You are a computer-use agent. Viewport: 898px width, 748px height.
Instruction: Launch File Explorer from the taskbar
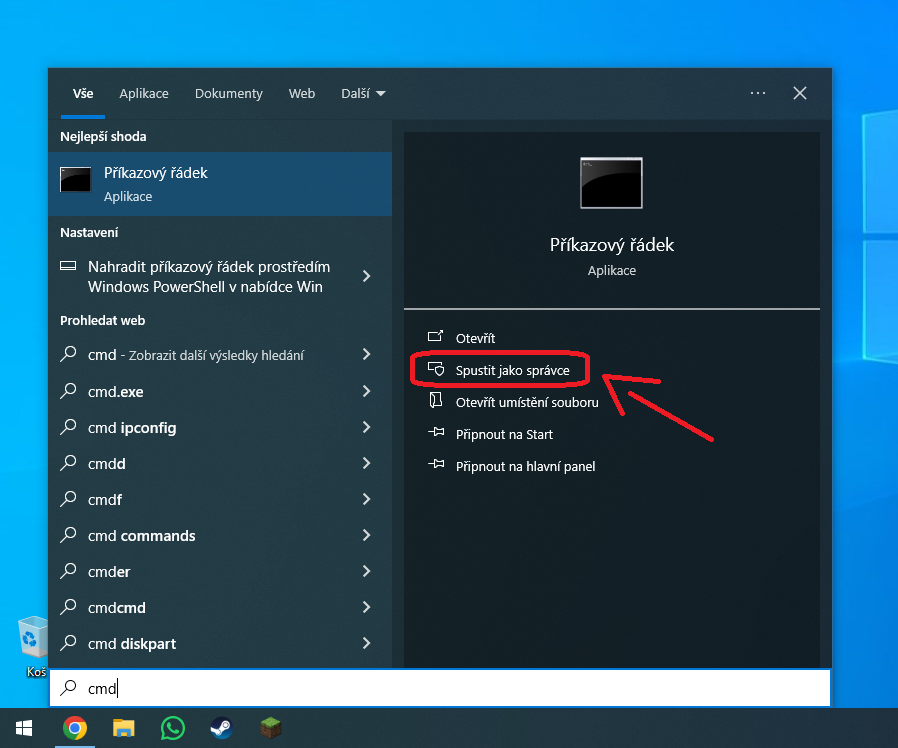click(x=123, y=727)
